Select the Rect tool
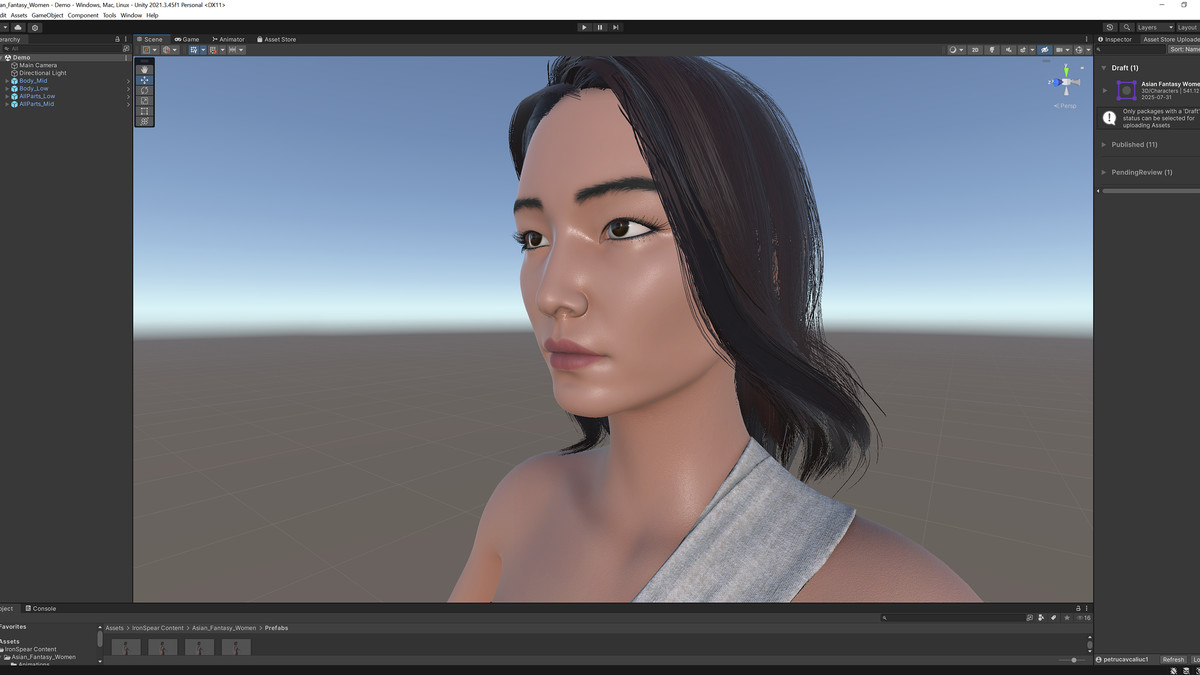1200x675 pixels. [x=145, y=111]
